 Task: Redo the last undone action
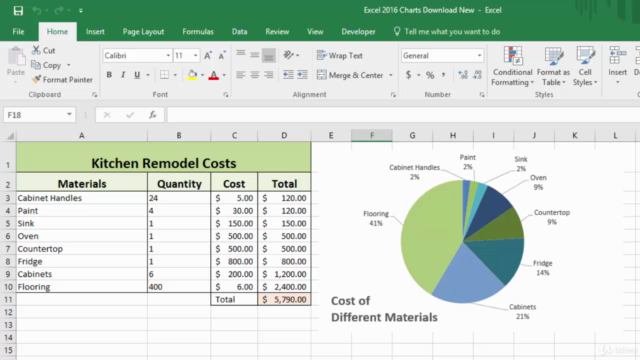point(58,10)
